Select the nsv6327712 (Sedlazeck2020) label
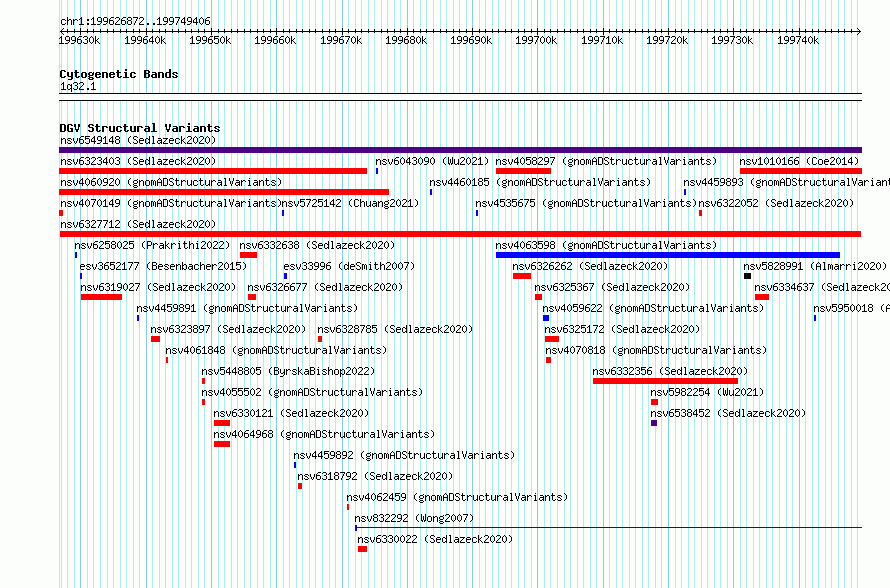Screen dimensions: 890x588 click(x=138, y=224)
